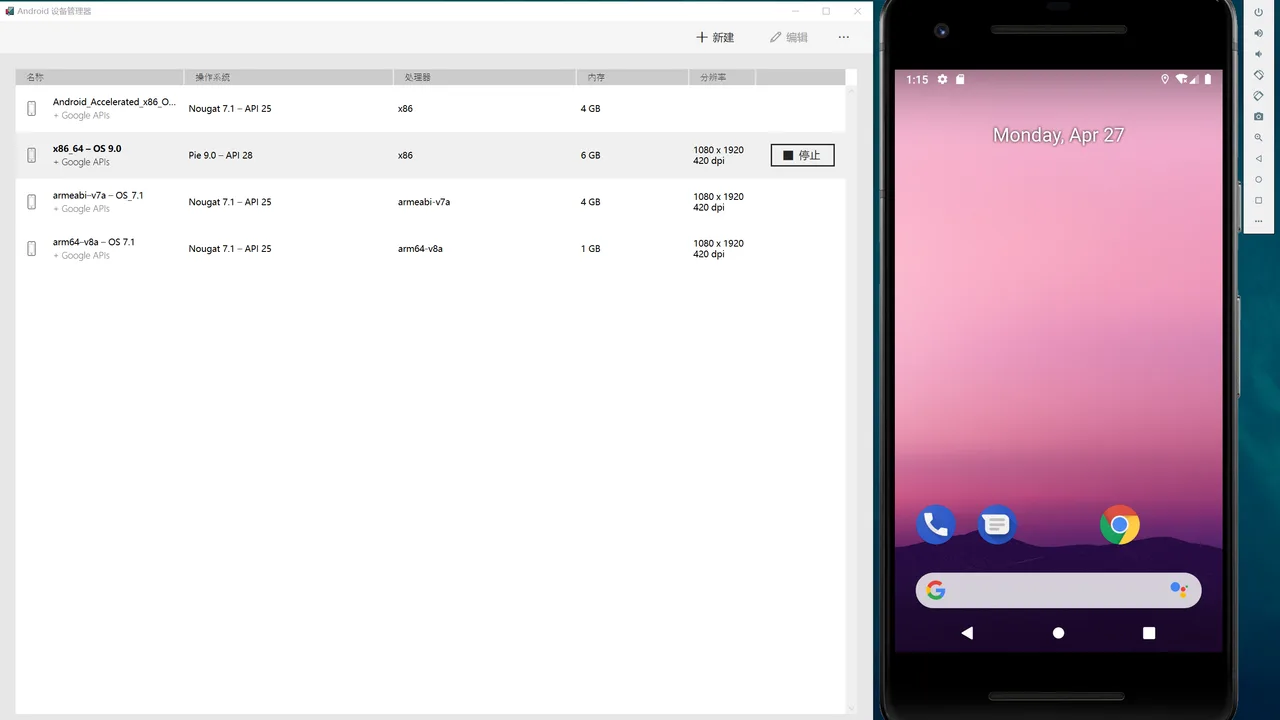The height and width of the screenshot is (720, 1280).
Task: Click the 1 GB memory cell
Action: tap(591, 248)
